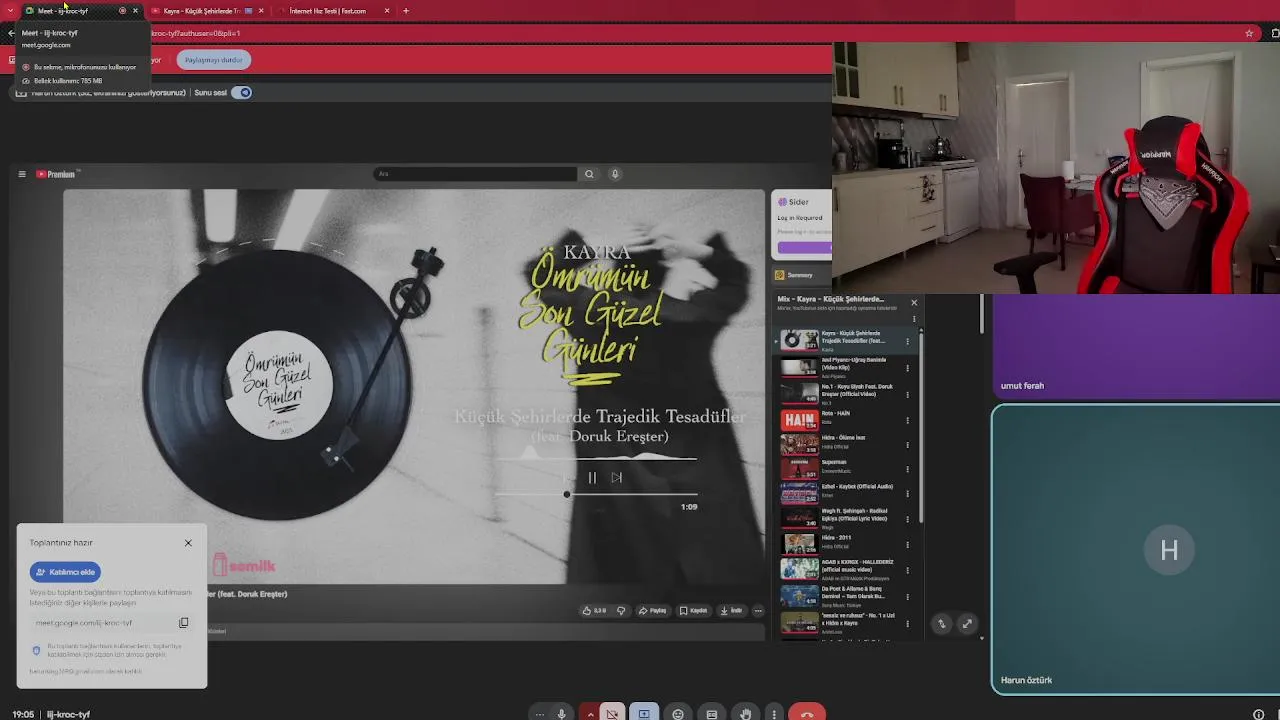Click Hidra - 2011 playlist entry
This screenshot has width=1280, height=720.
click(x=845, y=543)
